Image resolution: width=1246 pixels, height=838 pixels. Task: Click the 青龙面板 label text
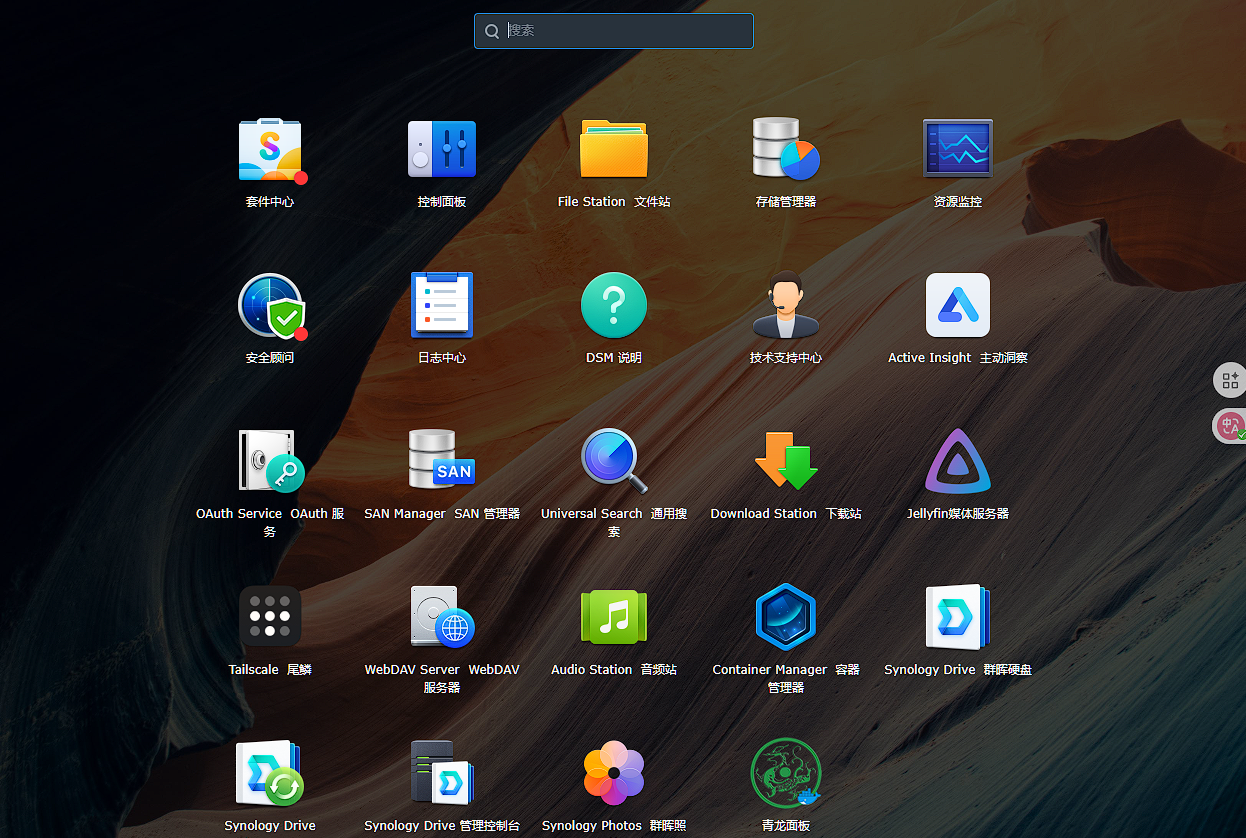click(786, 826)
